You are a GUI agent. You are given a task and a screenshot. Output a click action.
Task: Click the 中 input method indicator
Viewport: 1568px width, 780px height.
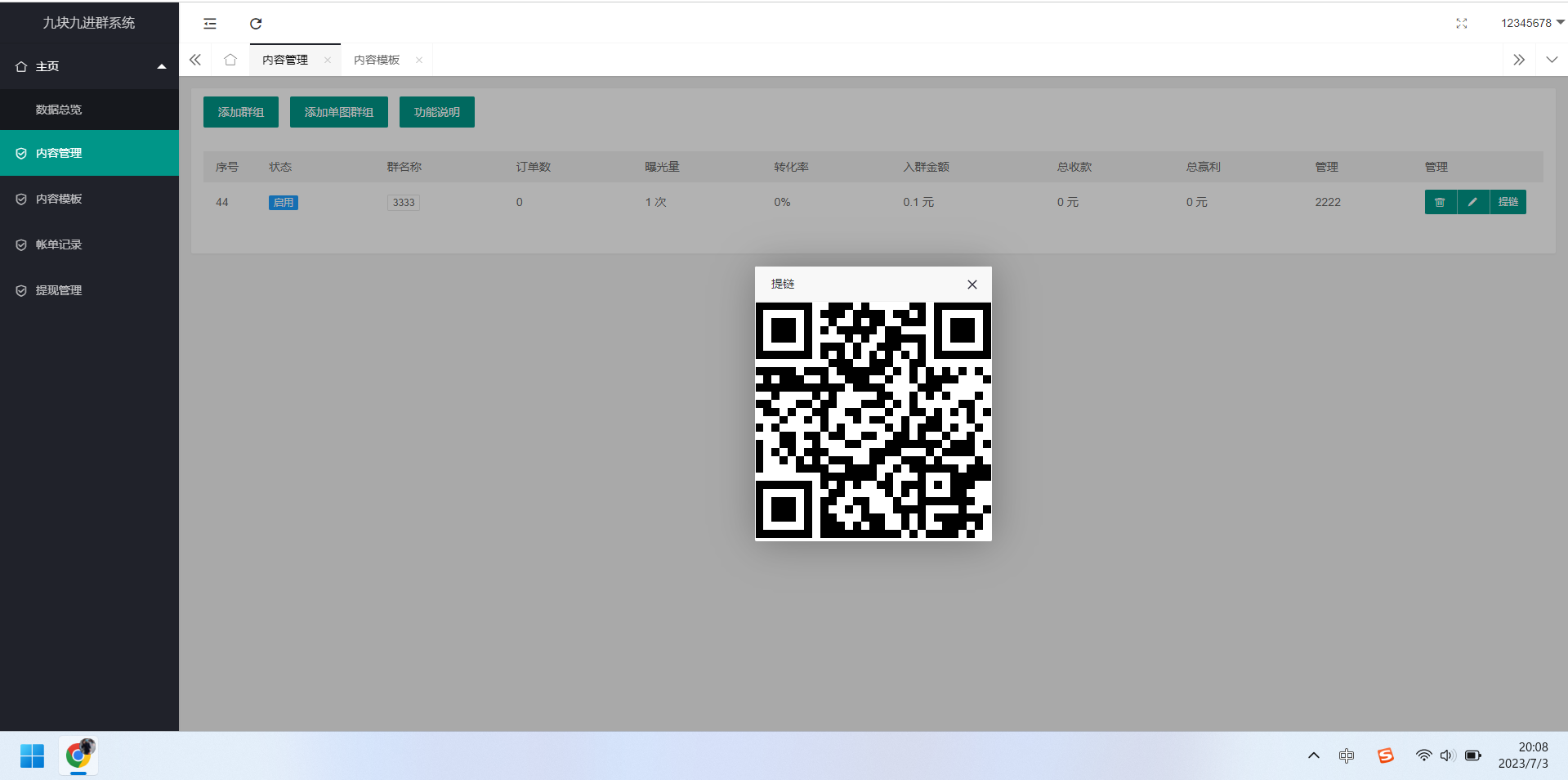click(x=1347, y=755)
